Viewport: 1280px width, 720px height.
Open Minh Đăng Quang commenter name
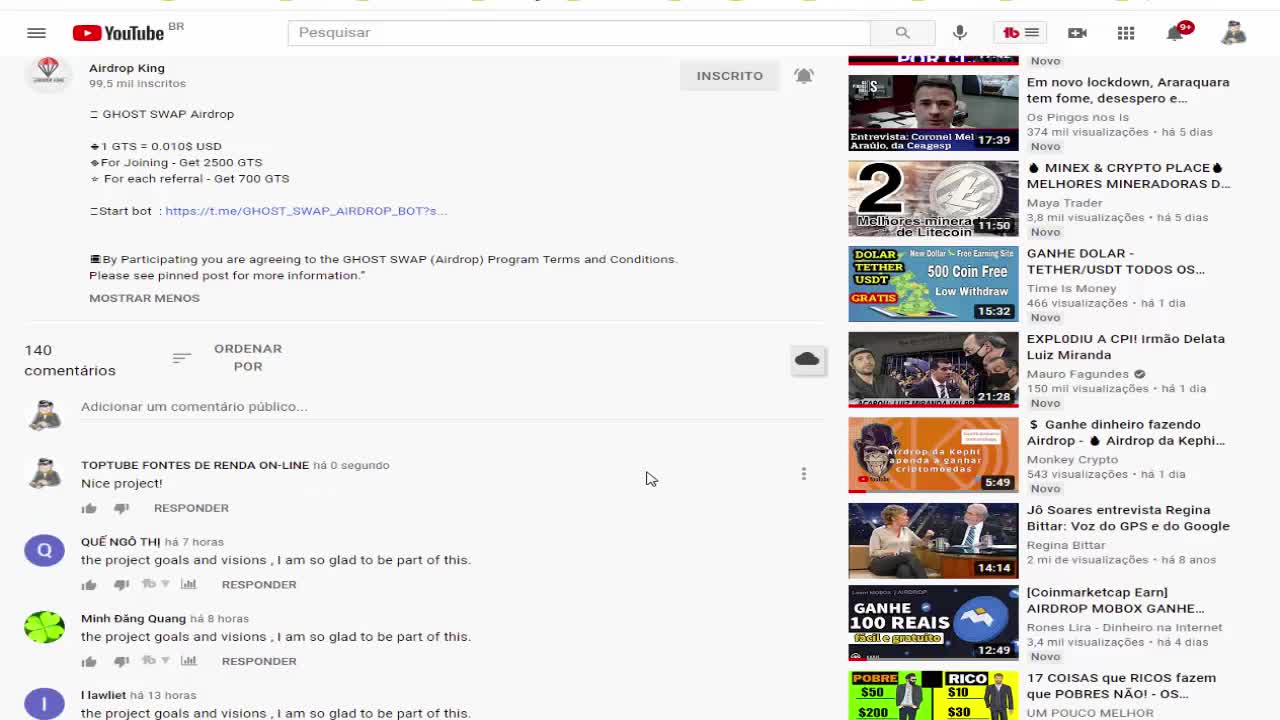[133, 619]
